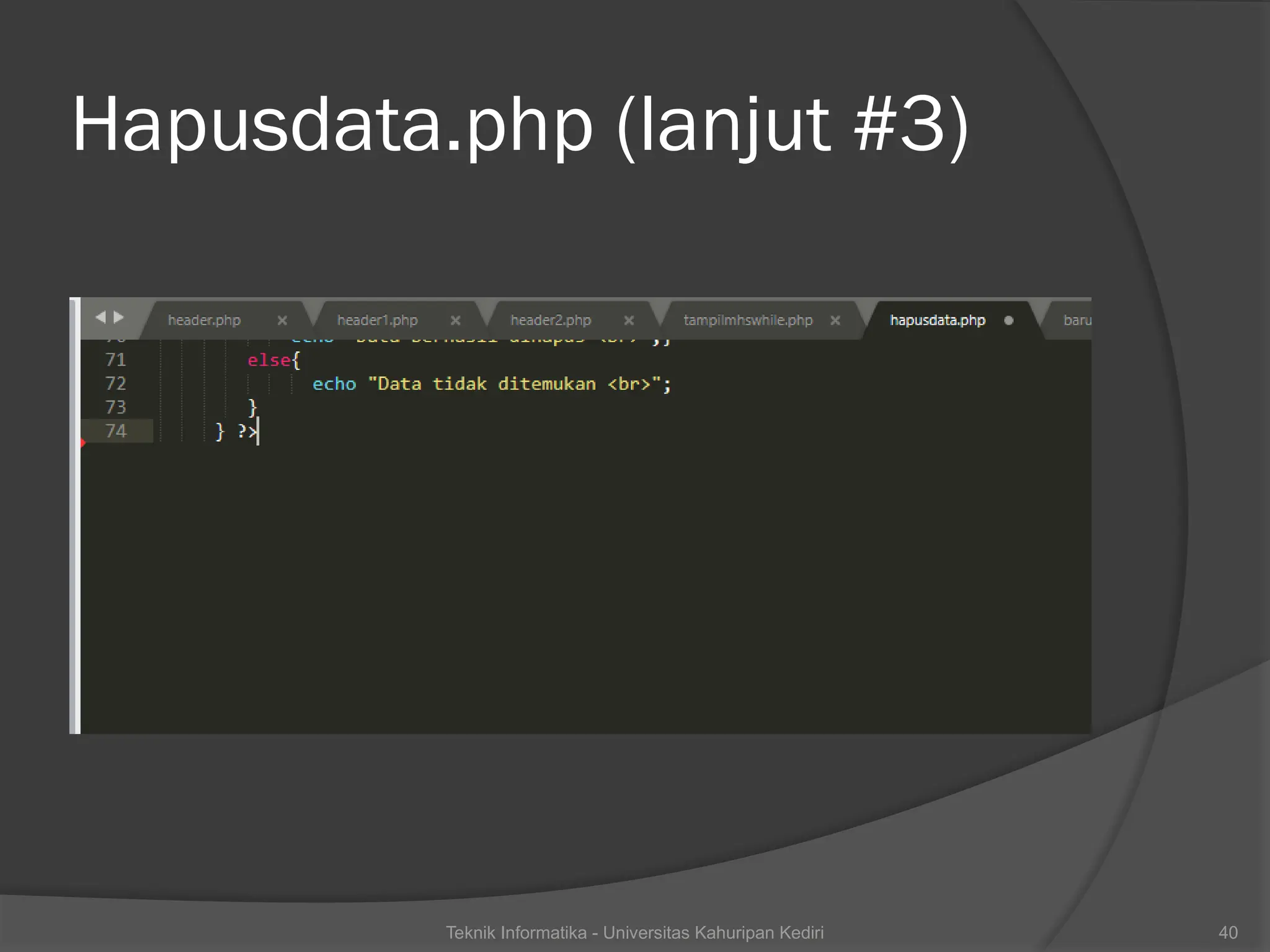Switch to the header.php tab
Image resolution: width=1270 pixels, height=952 pixels.
[x=204, y=320]
